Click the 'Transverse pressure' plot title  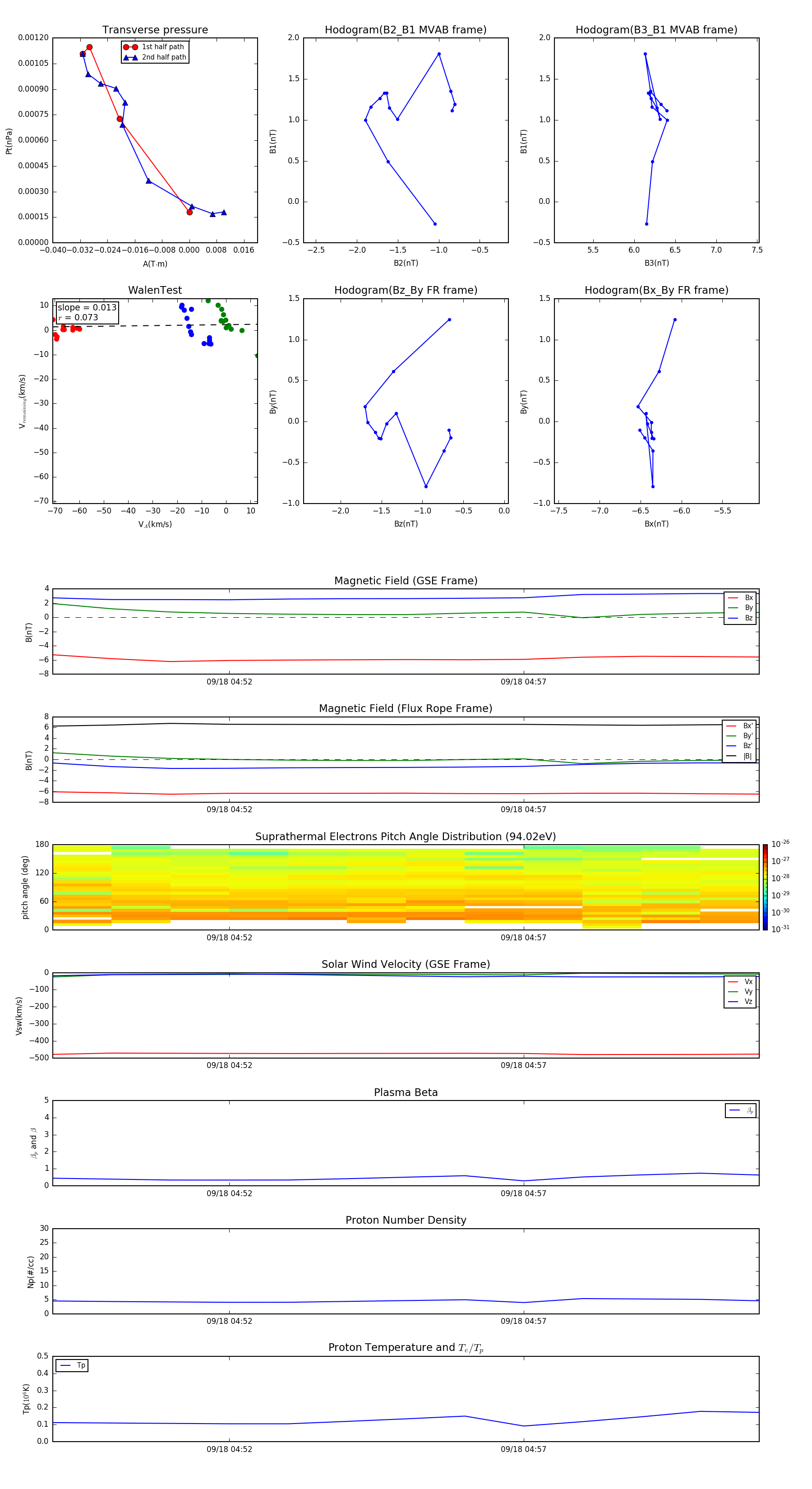(155, 29)
